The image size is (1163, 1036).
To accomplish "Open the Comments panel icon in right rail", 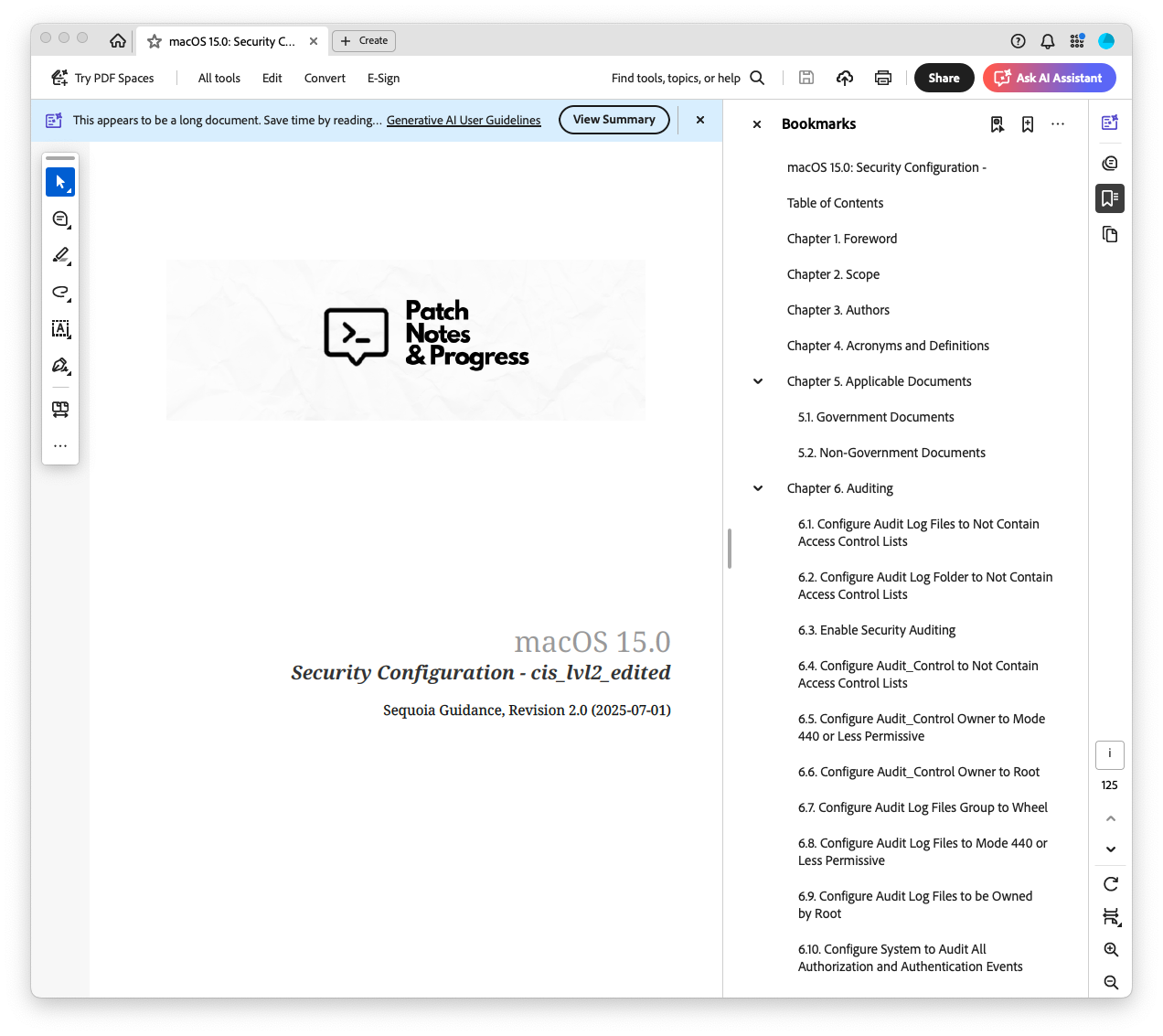I will 1110,163.
